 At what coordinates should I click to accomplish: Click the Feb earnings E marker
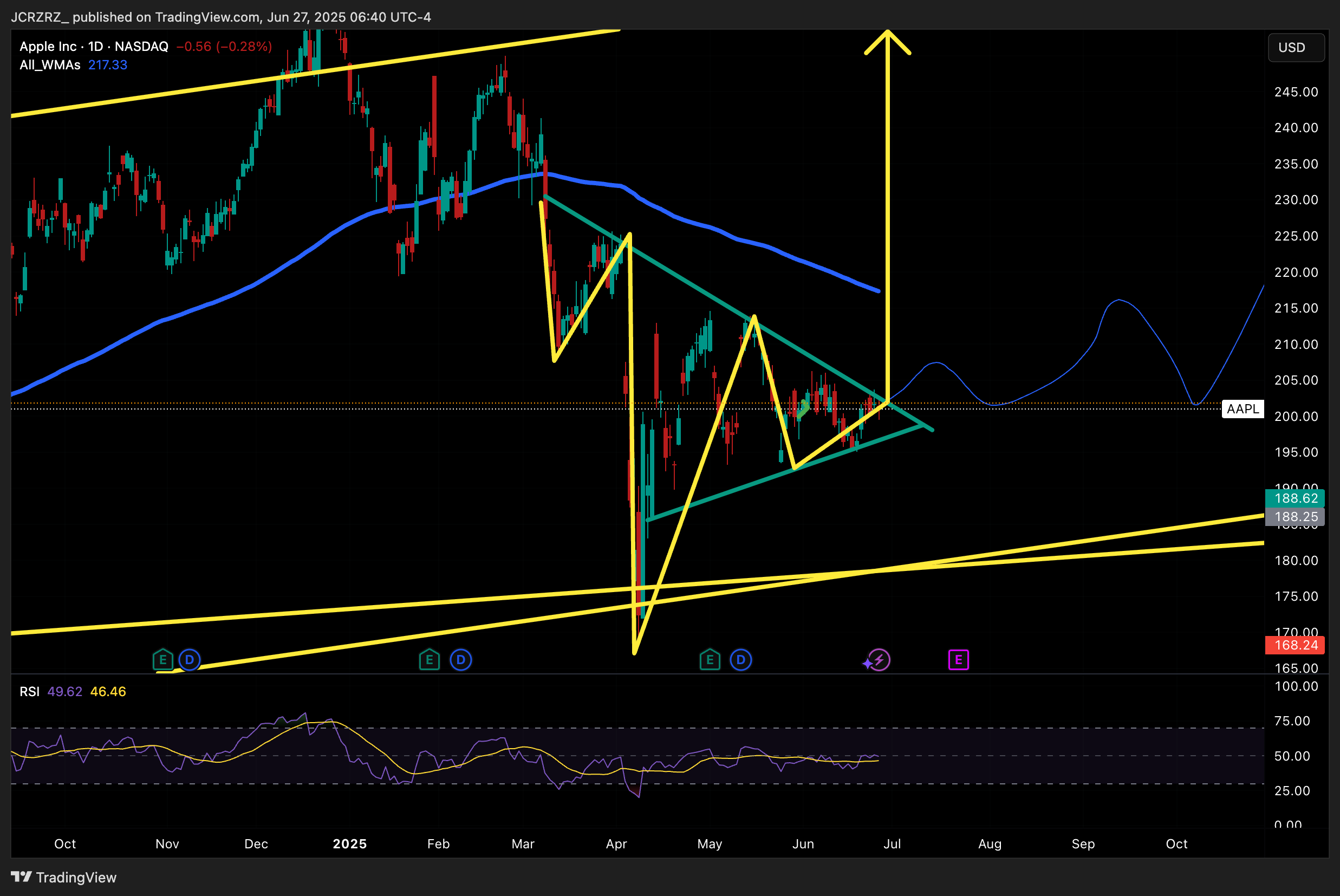pyautogui.click(x=429, y=660)
